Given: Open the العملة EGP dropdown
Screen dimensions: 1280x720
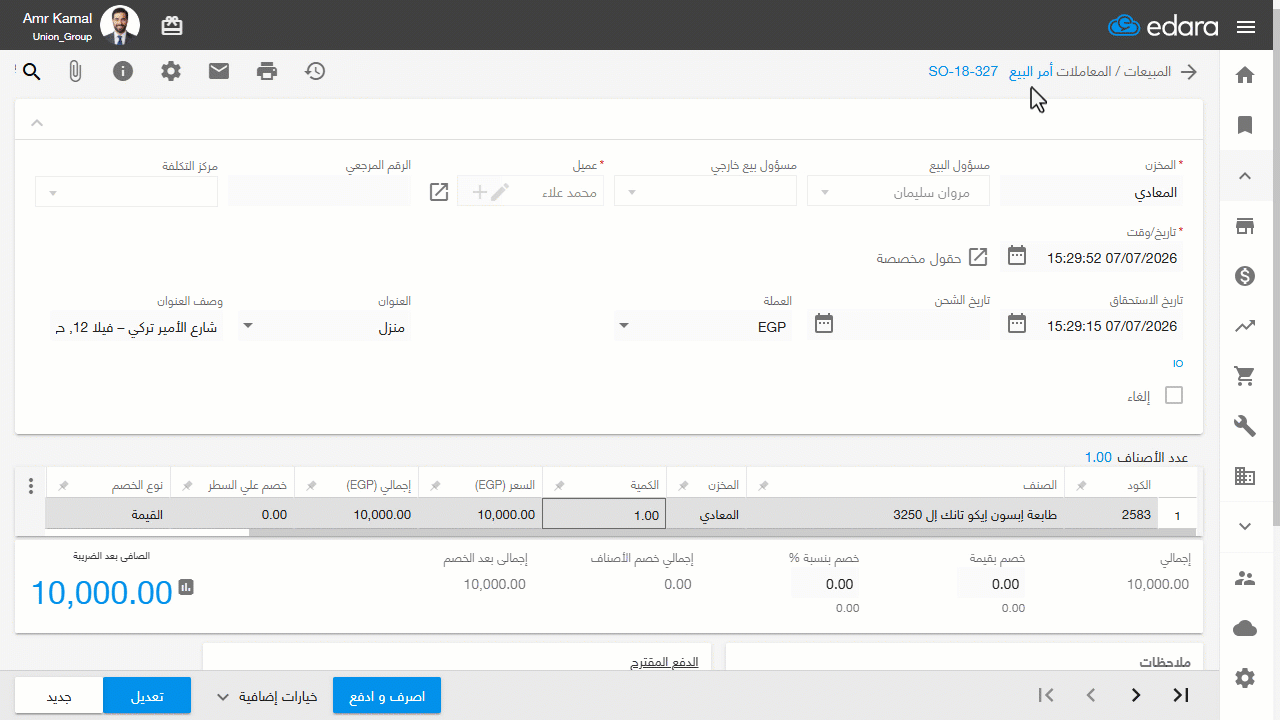Looking at the screenshot, I should click(x=702, y=326).
